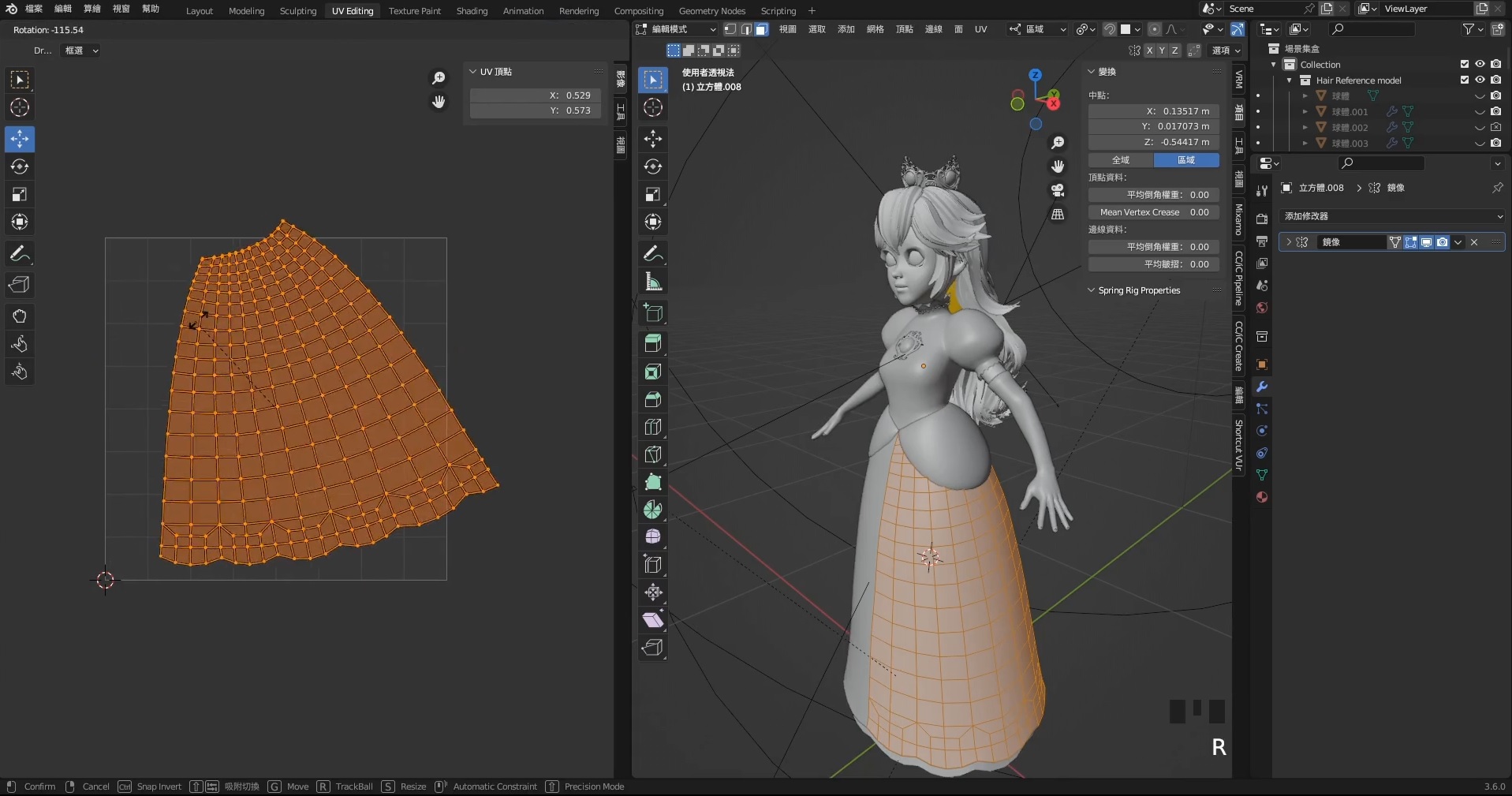Switch to the Texture Paint workspace tab
Image resolution: width=1512 pixels, height=796 pixels.
[x=415, y=11]
